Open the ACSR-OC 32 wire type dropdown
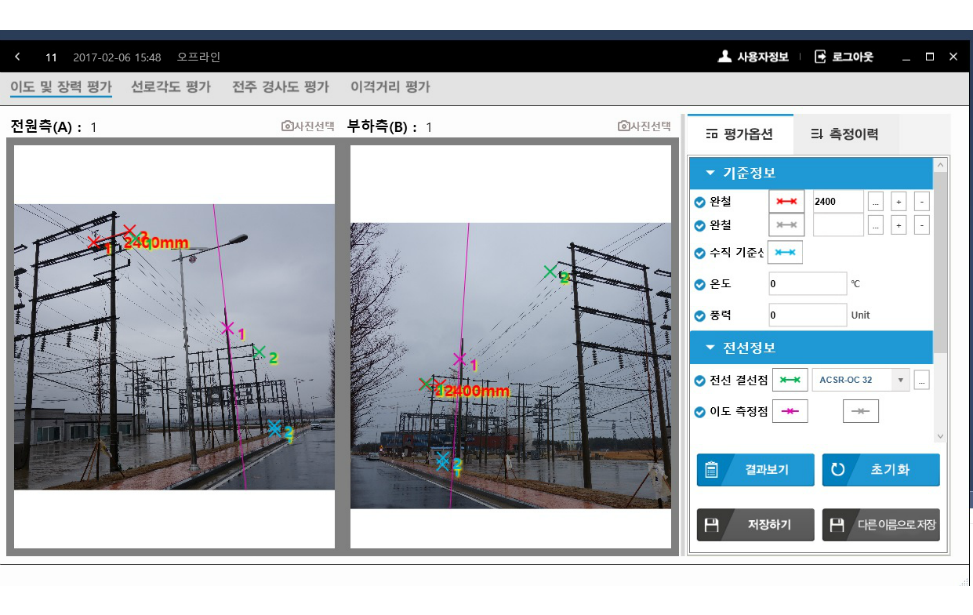The image size is (973, 615). 900,380
